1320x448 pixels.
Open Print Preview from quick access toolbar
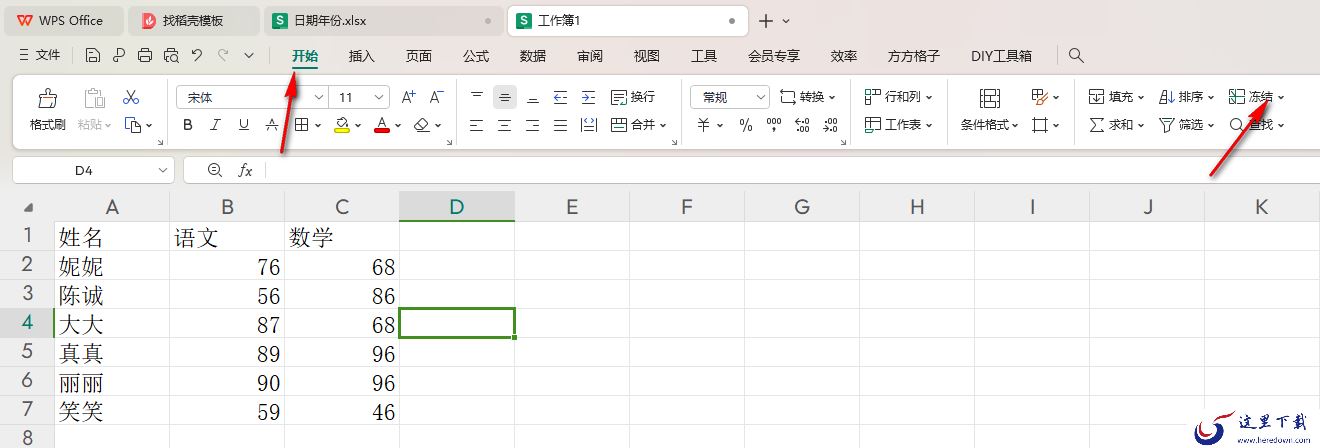point(171,56)
